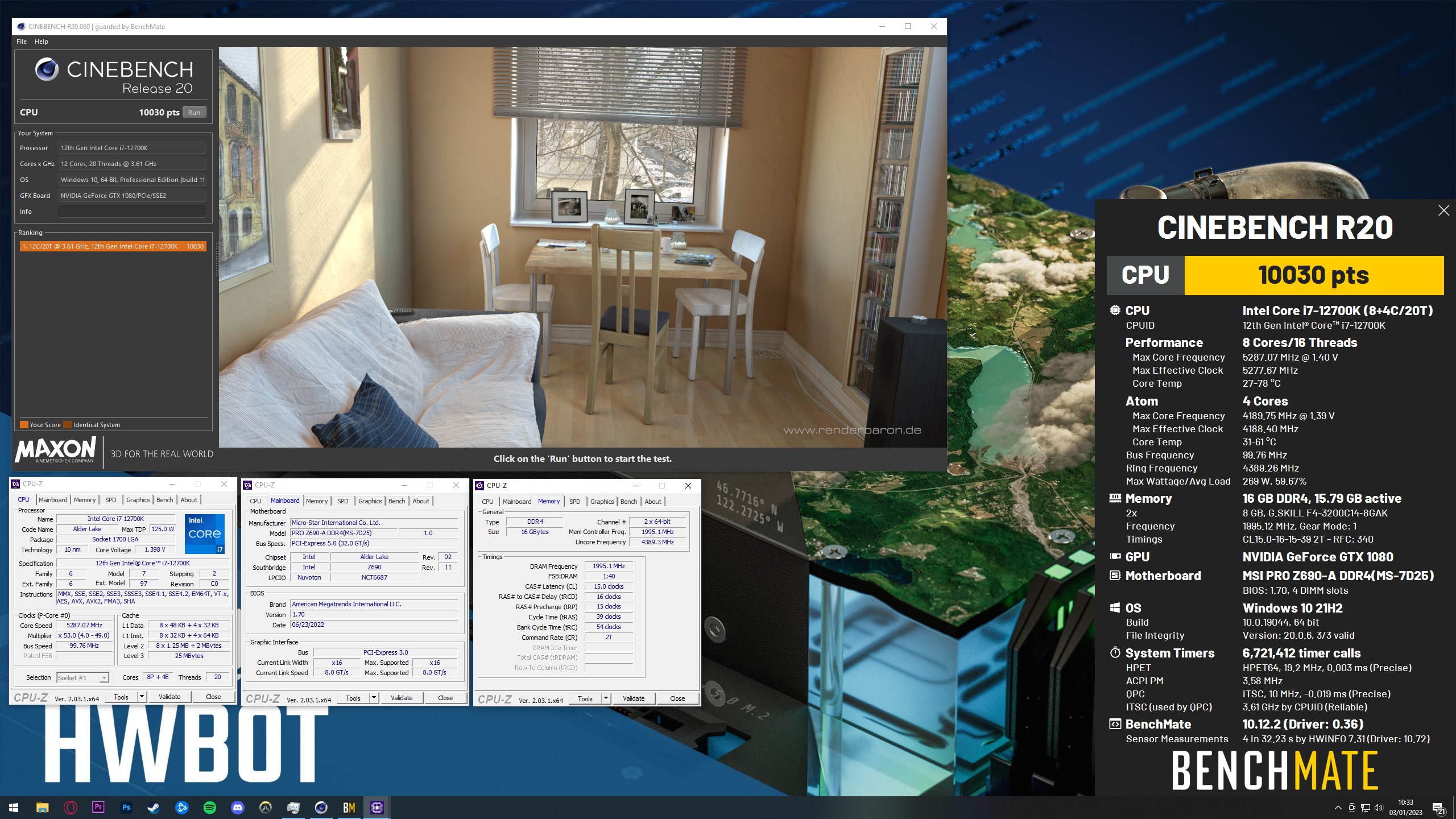Image resolution: width=1456 pixels, height=819 pixels.
Task: Expand Tools dropdown arrow in middle CPU-Z window
Action: [374, 698]
